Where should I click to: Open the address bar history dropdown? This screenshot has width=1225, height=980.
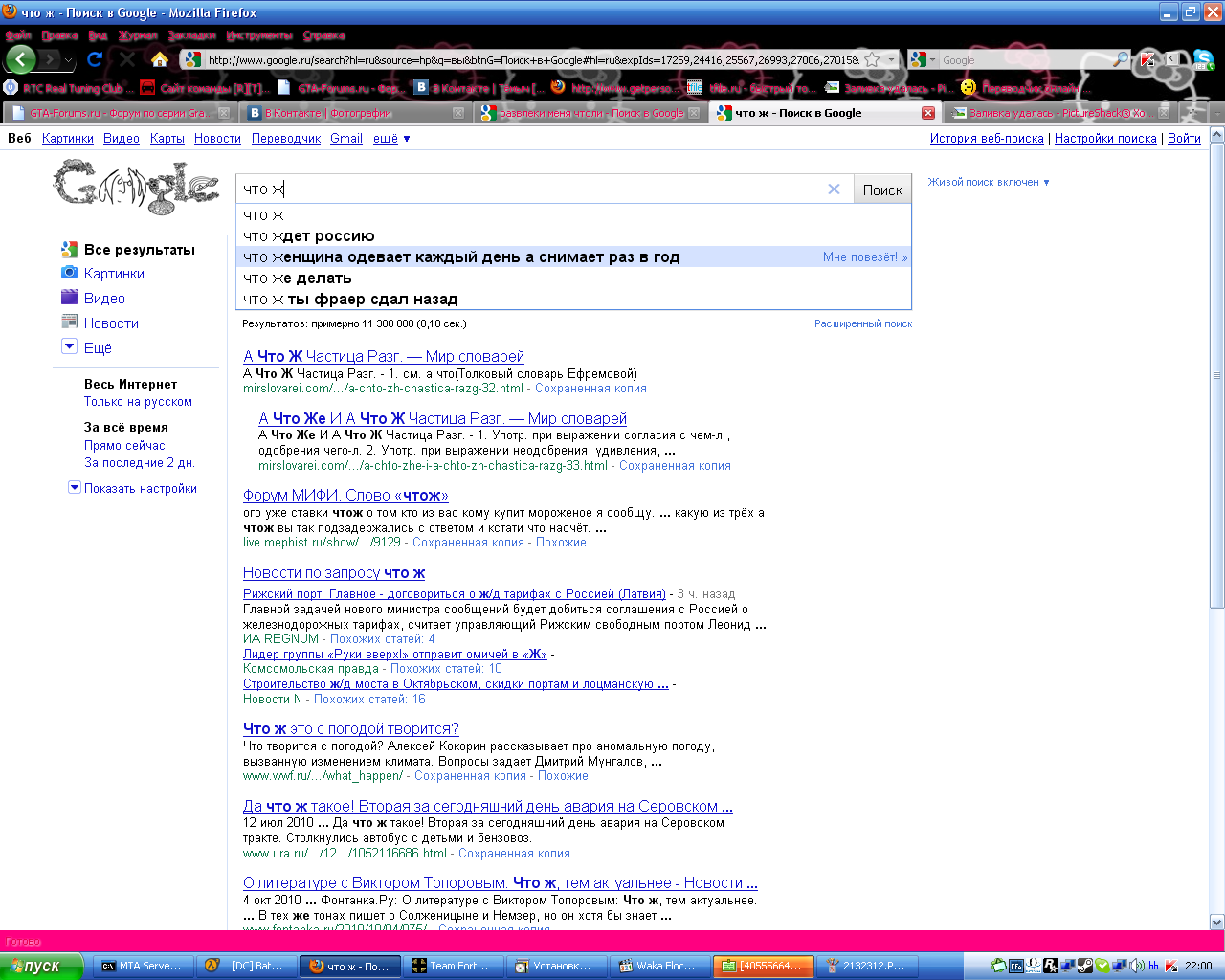pos(892,59)
